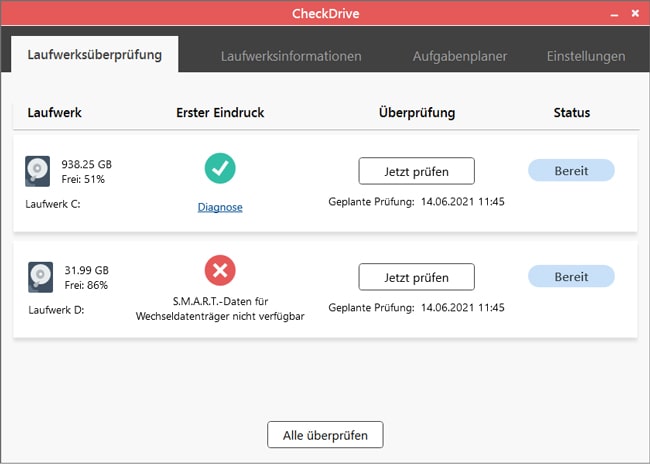Click the Status column header
Image resolution: width=650 pixels, height=464 pixels.
[572, 113]
